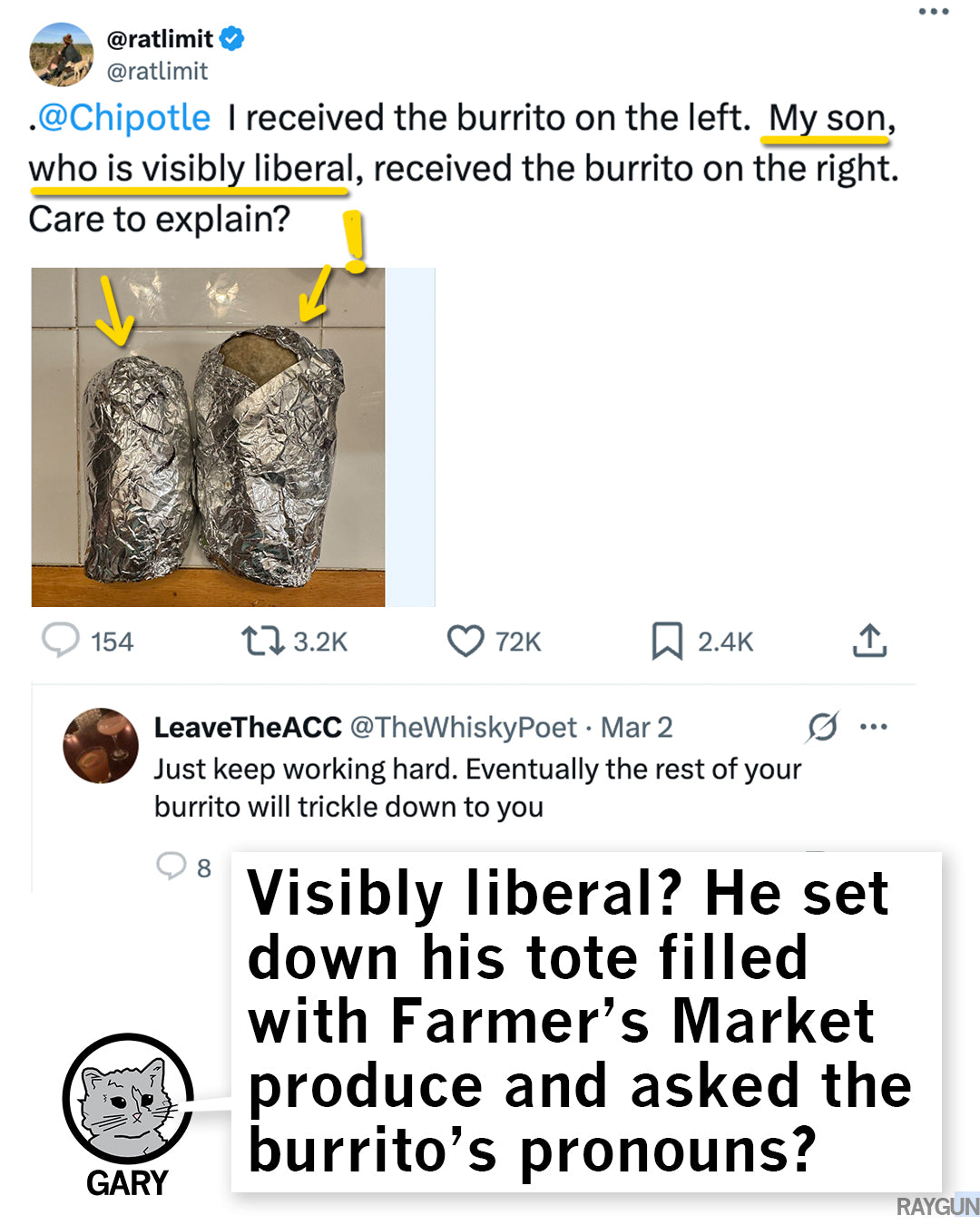Click the Mar 2 timestamp
The width and height of the screenshot is (980, 1225).
pyautogui.click(x=636, y=728)
